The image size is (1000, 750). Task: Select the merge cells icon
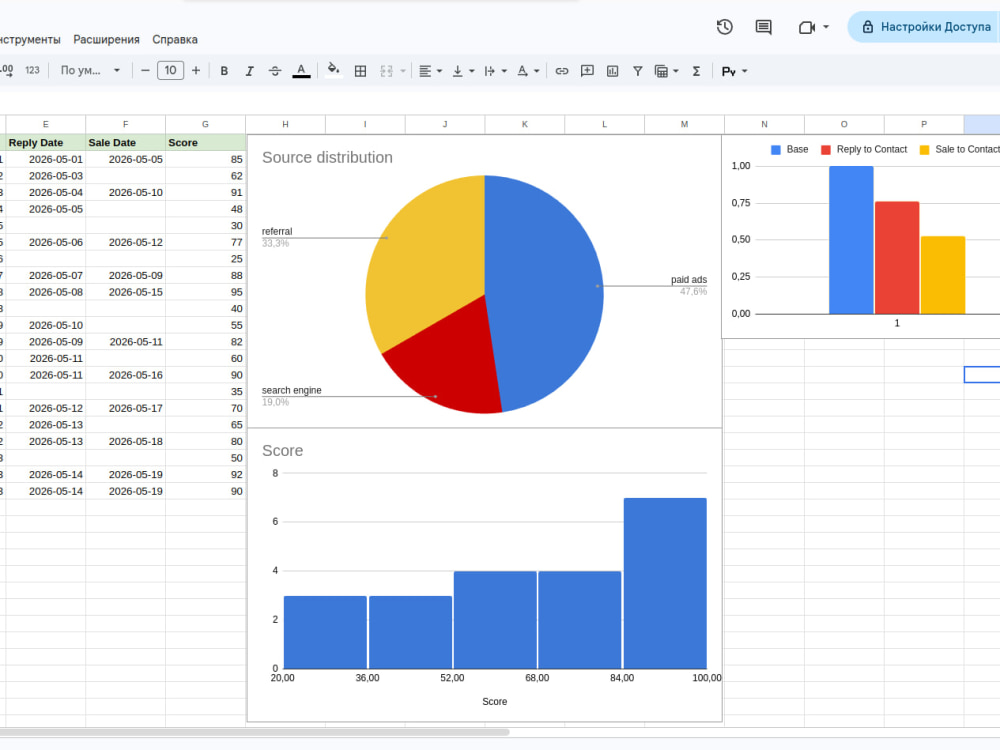point(386,71)
